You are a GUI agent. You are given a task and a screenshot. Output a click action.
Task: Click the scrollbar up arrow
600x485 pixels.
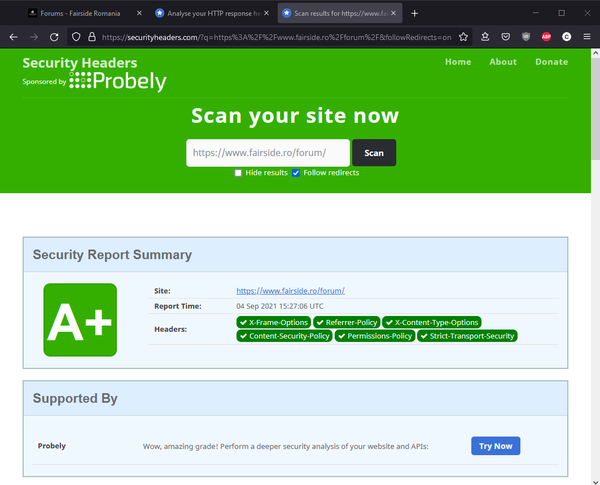[595, 53]
